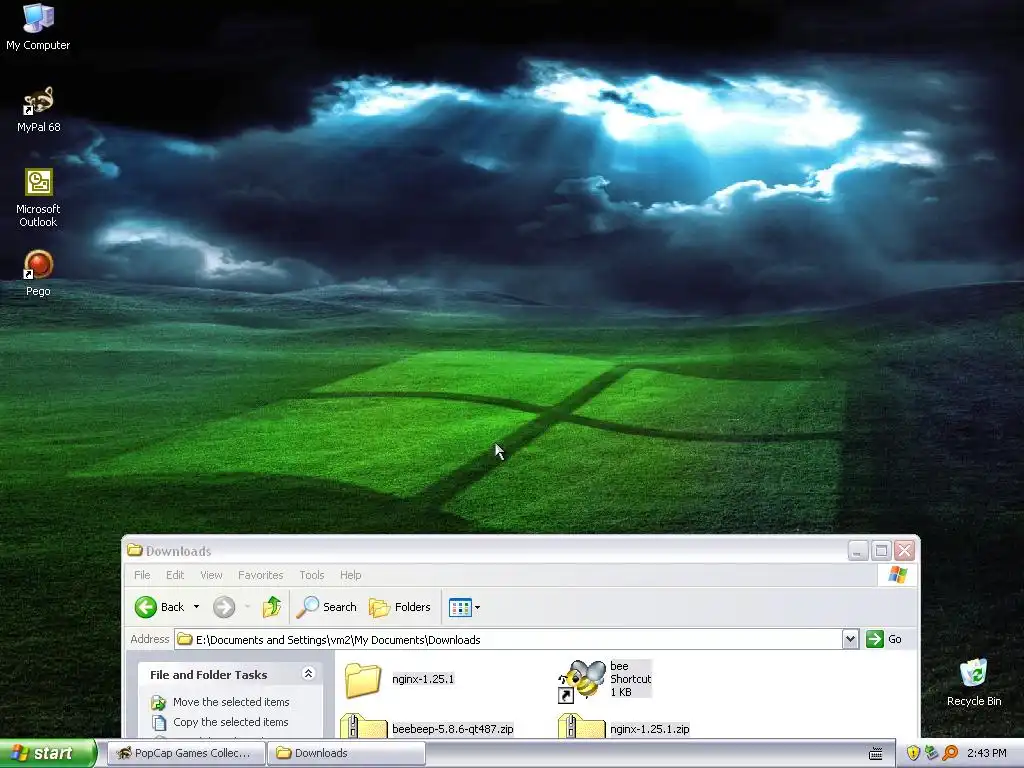Minimize the Downloads window
1024x768 pixels.
point(857,551)
